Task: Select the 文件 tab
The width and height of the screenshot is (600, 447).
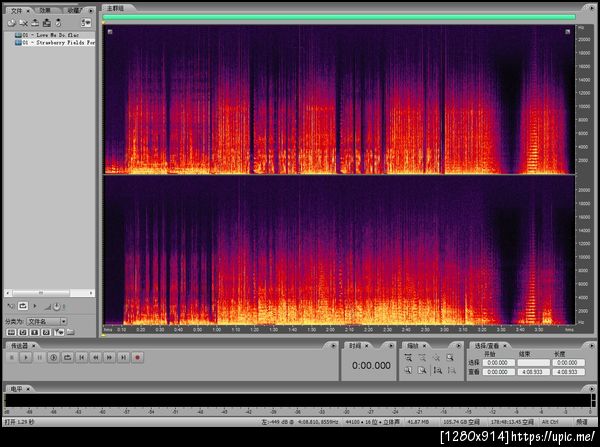Action: [x=16, y=10]
